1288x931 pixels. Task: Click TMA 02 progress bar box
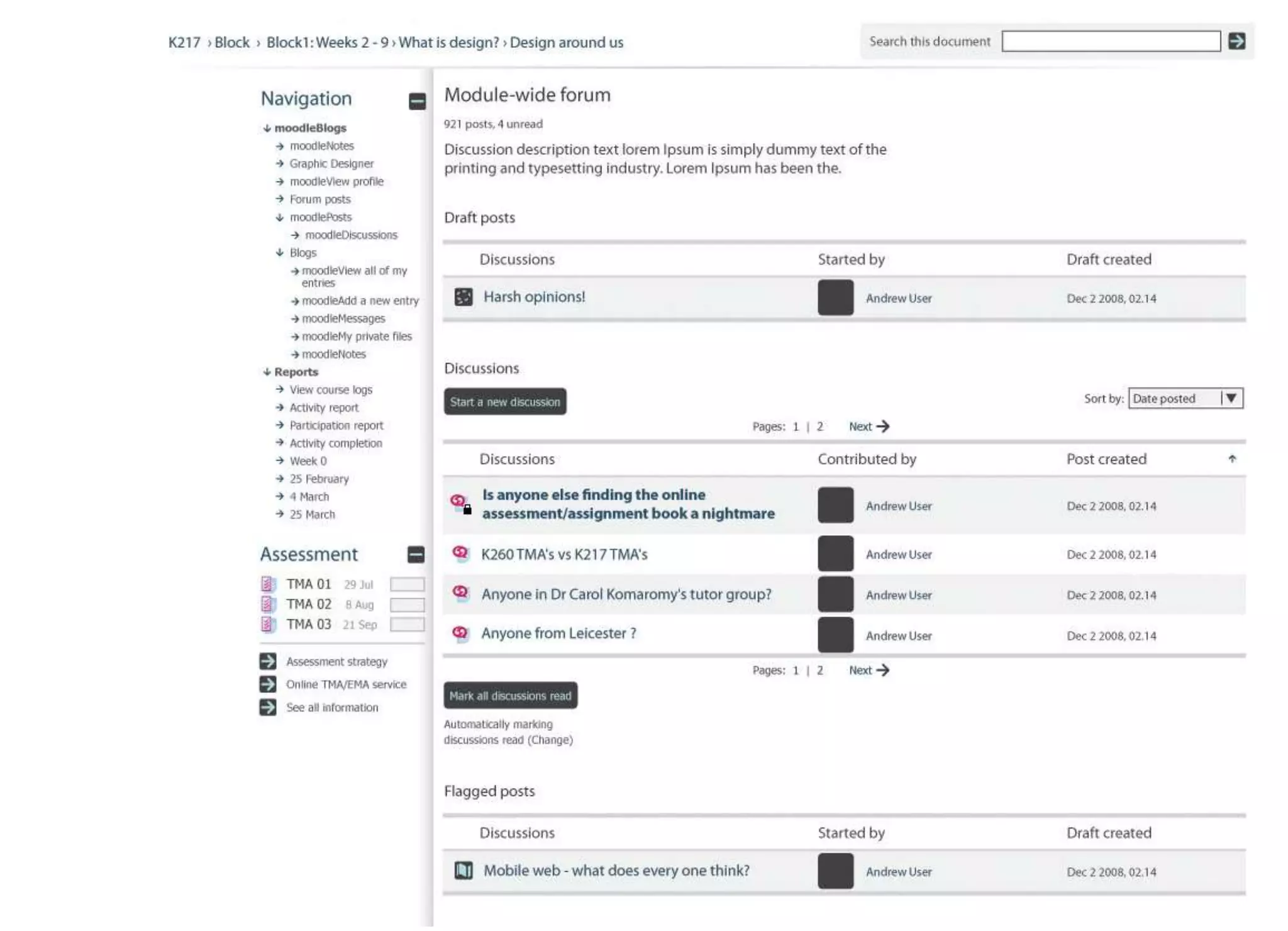(x=407, y=605)
